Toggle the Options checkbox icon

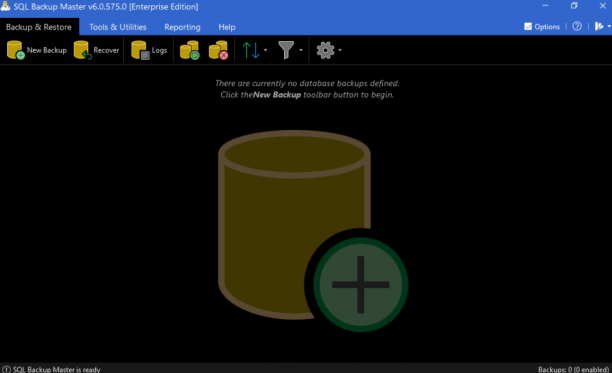coord(528,27)
